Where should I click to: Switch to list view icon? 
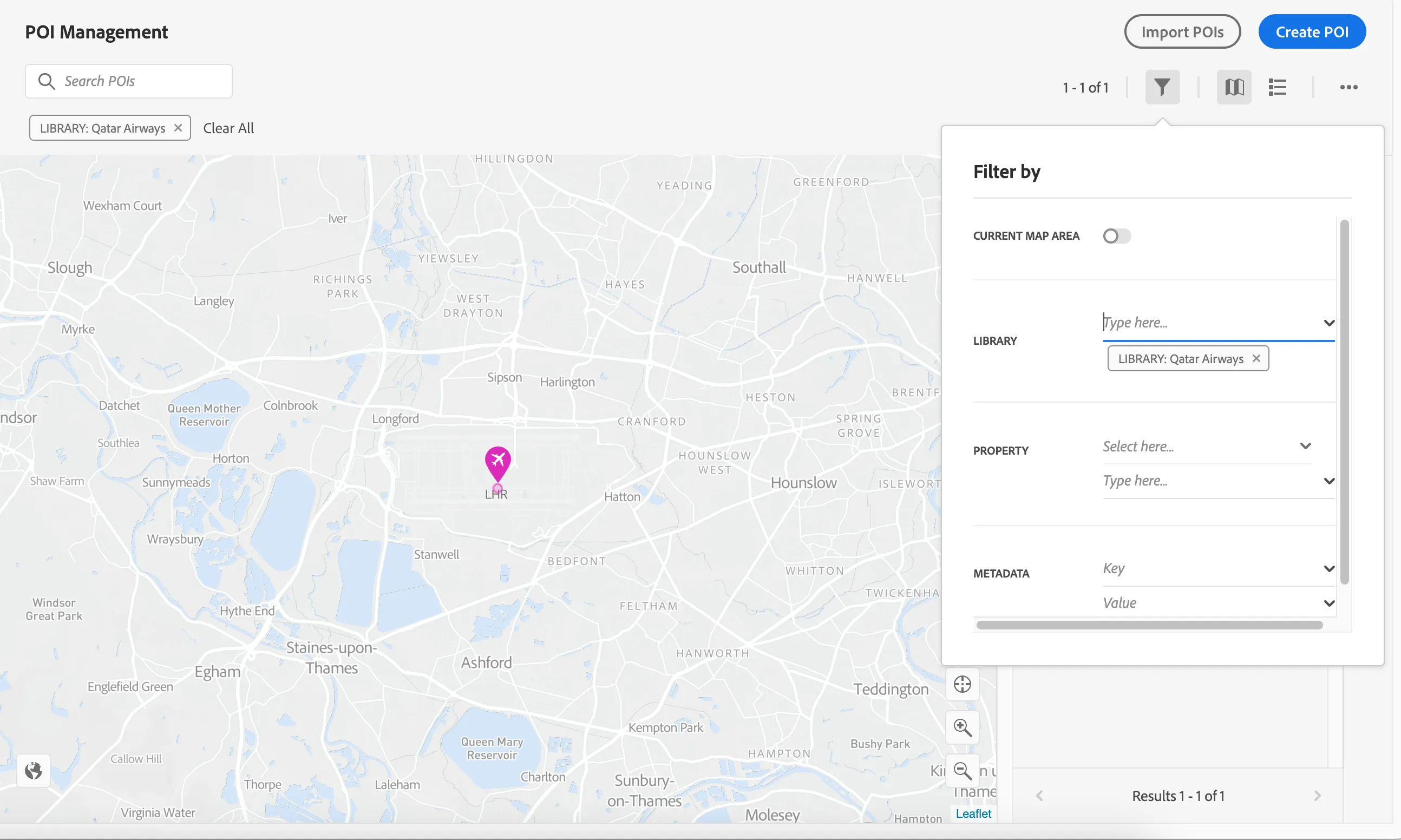pos(1278,87)
